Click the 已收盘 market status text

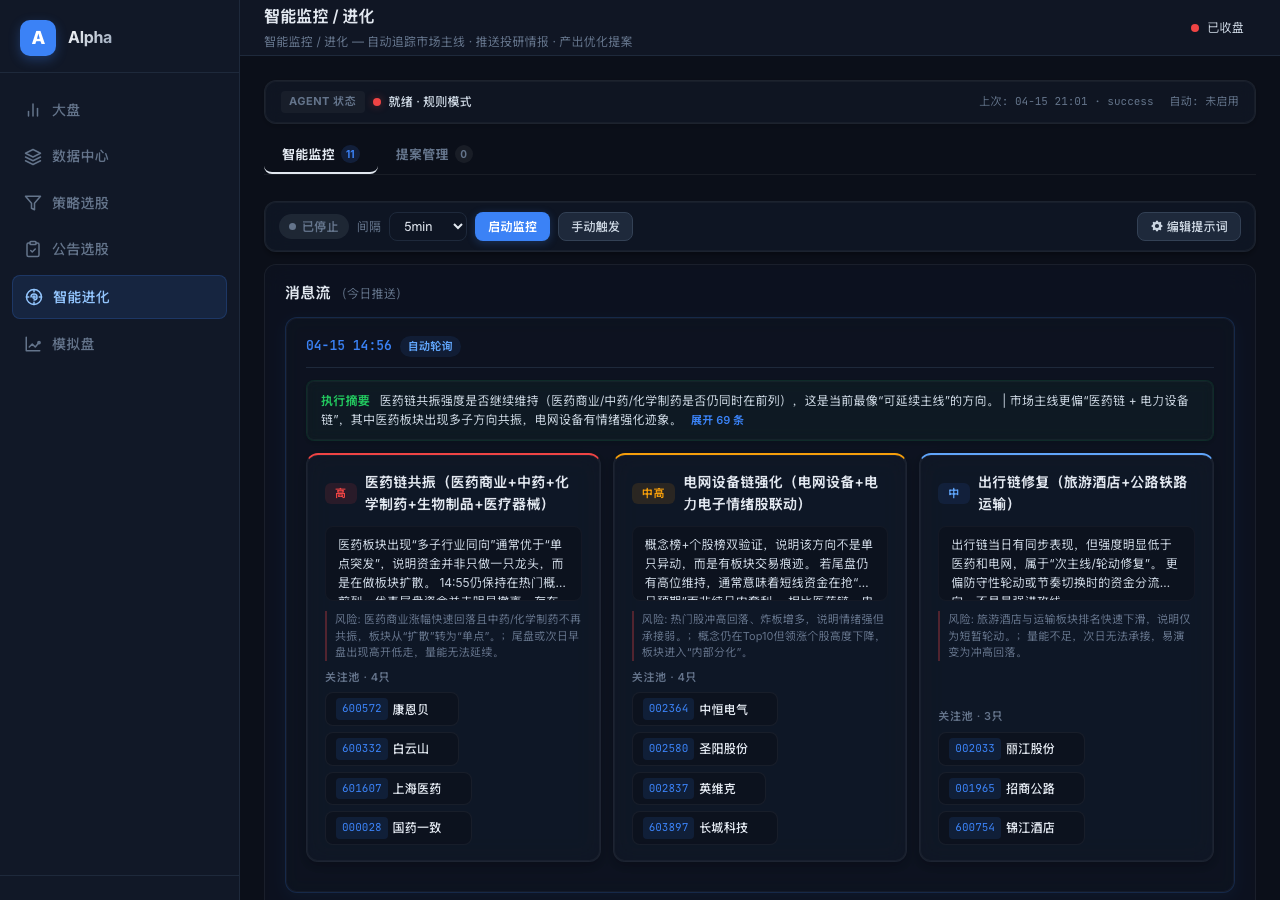[x=1225, y=28]
